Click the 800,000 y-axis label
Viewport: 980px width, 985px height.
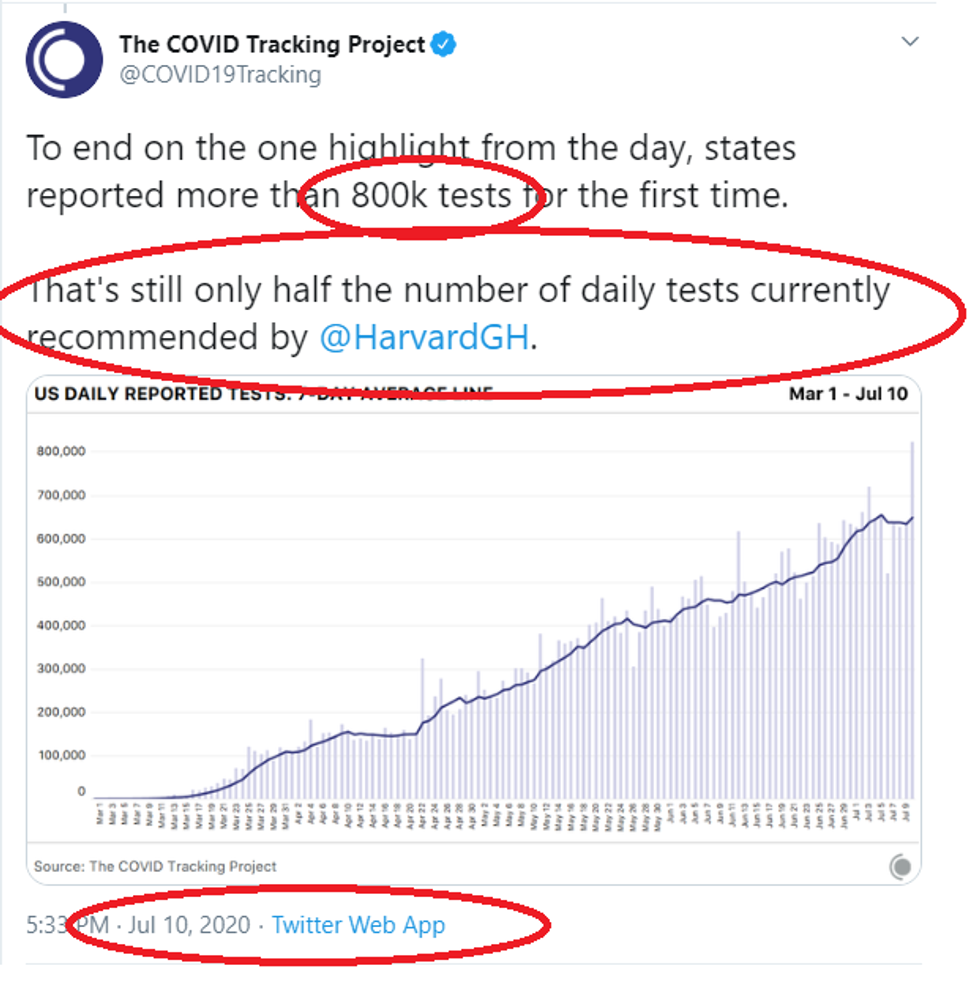(60, 452)
